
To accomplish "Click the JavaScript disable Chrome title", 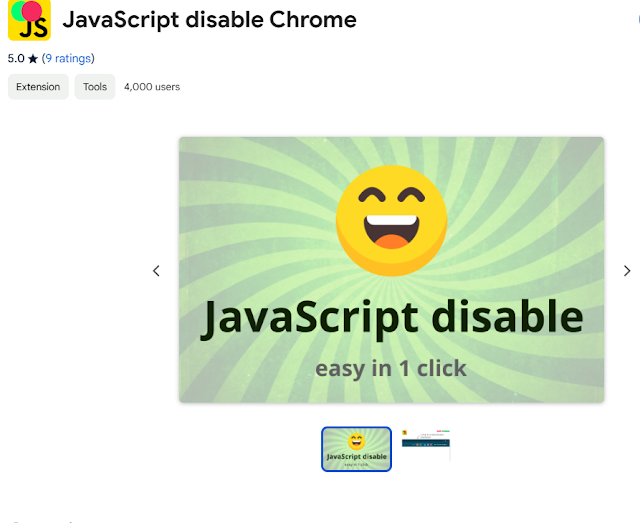I will pos(209,20).
